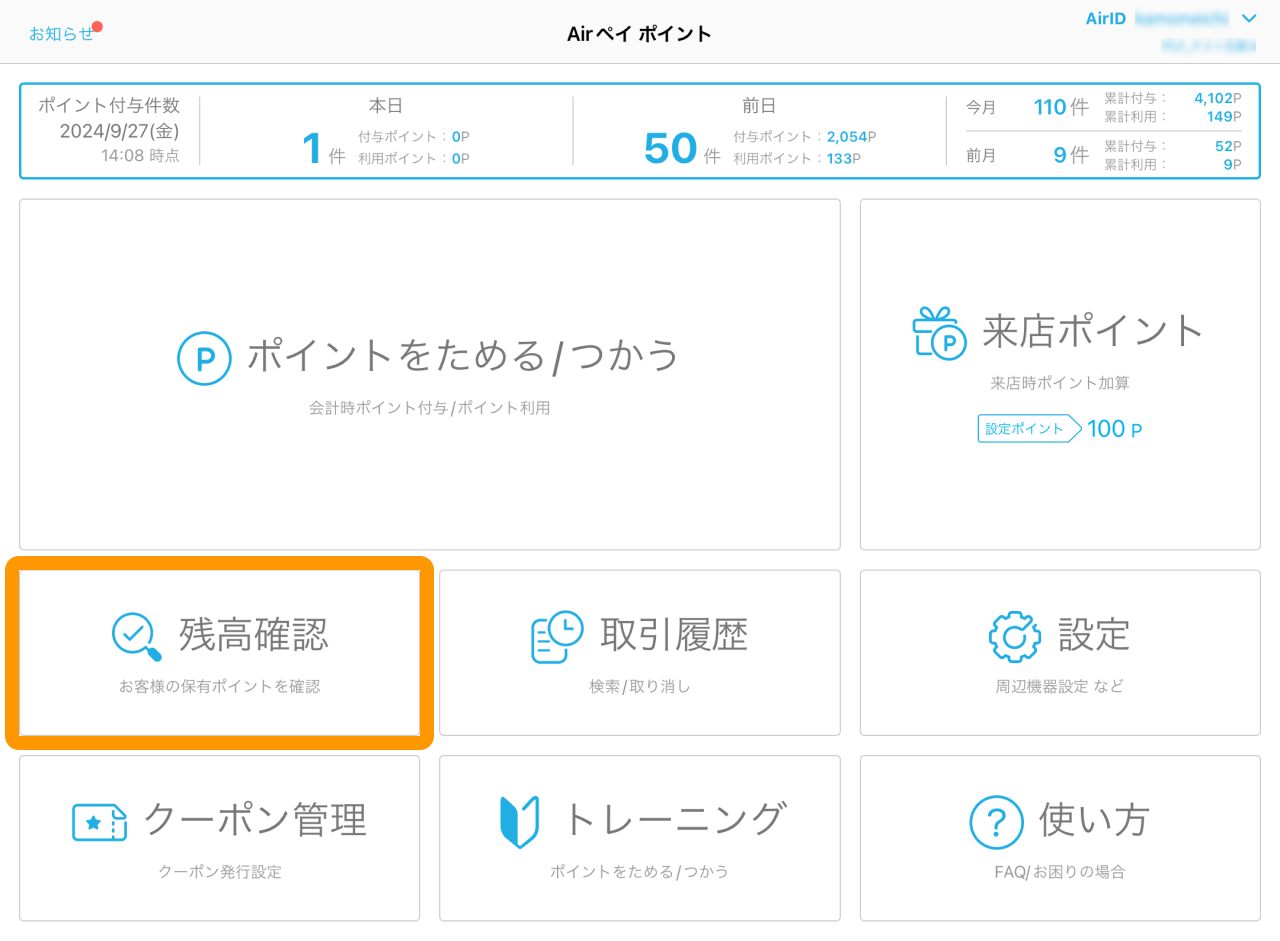Click the 前月 9件 count
The width and height of the screenshot is (1280, 941).
point(1071,155)
